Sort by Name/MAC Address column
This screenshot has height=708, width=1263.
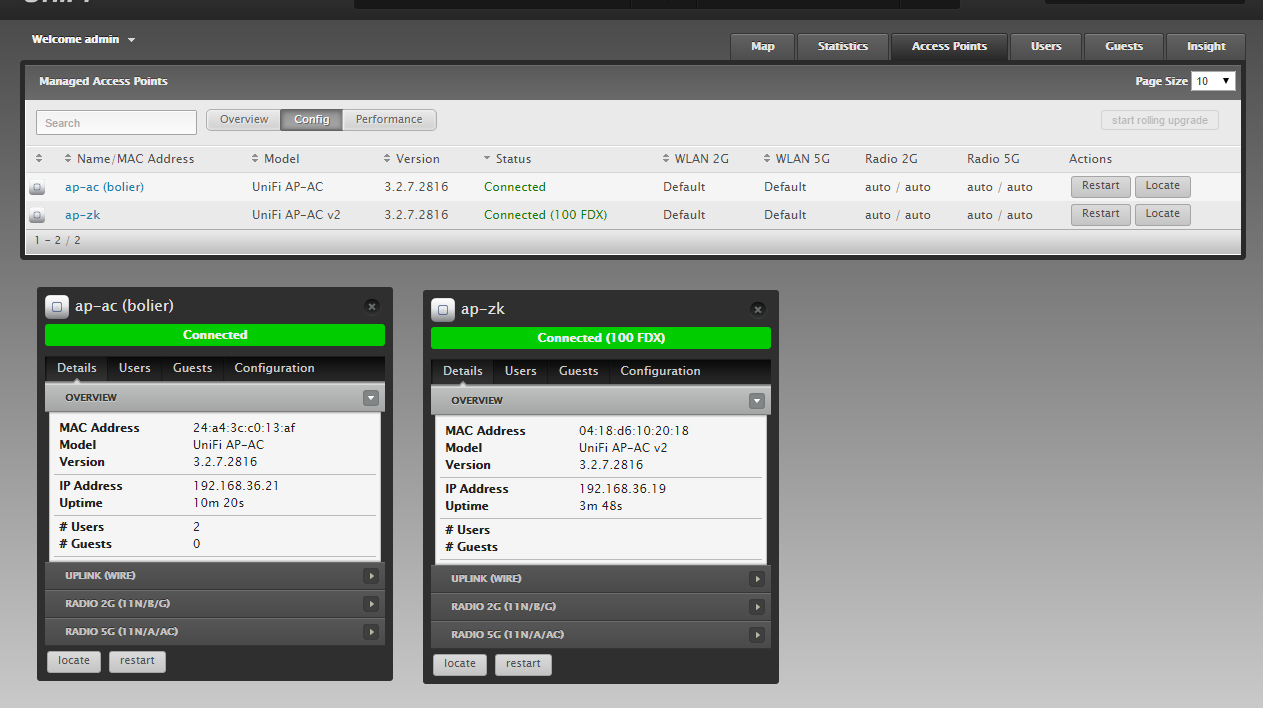pyautogui.click(x=129, y=159)
